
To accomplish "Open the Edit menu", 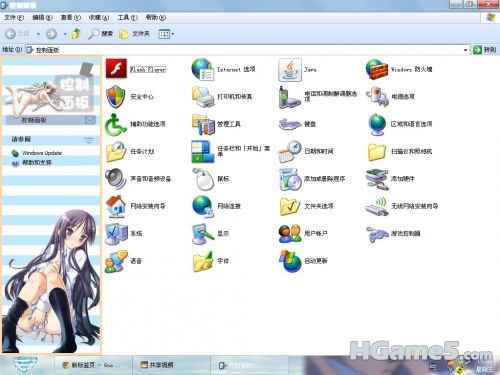I will point(42,17).
